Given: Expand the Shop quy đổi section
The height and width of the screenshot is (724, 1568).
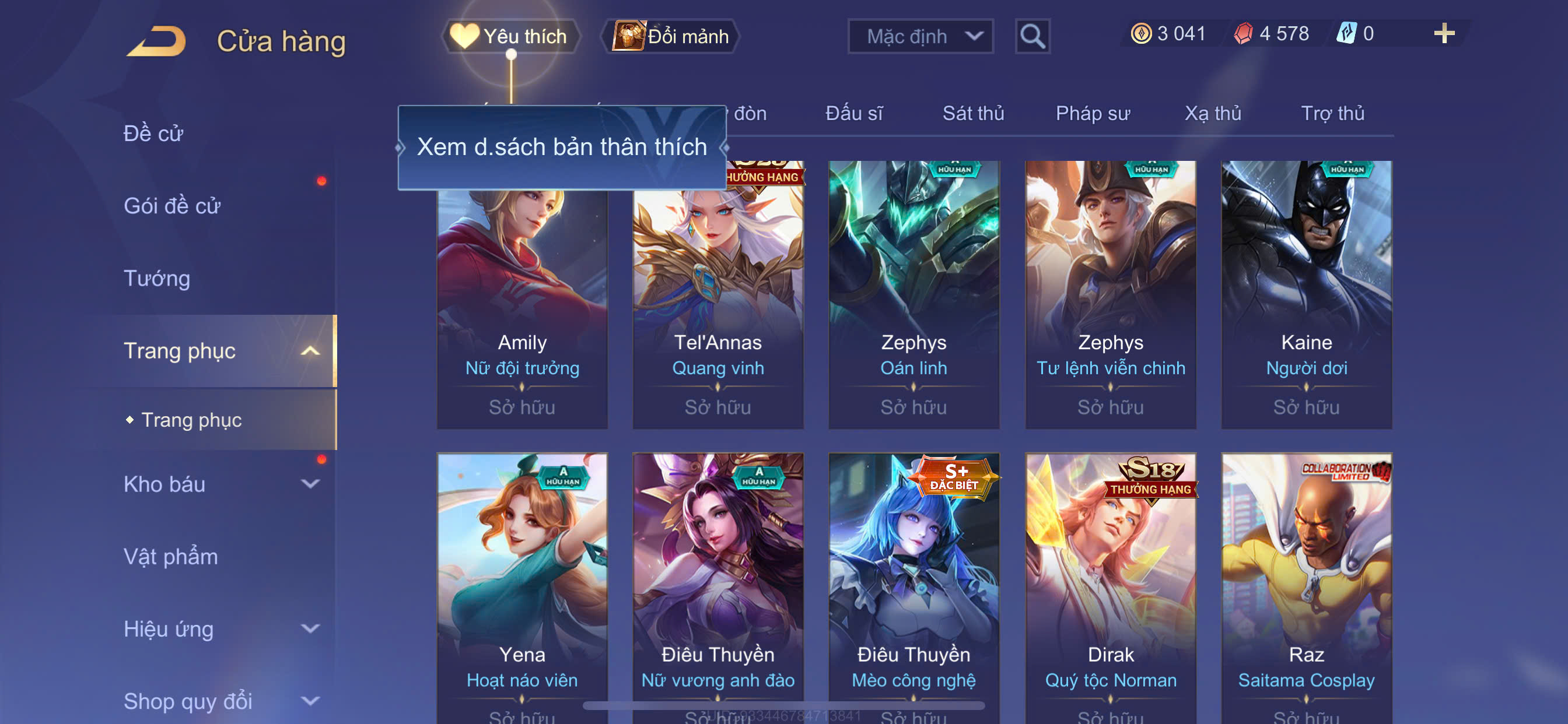Looking at the screenshot, I should [310, 701].
